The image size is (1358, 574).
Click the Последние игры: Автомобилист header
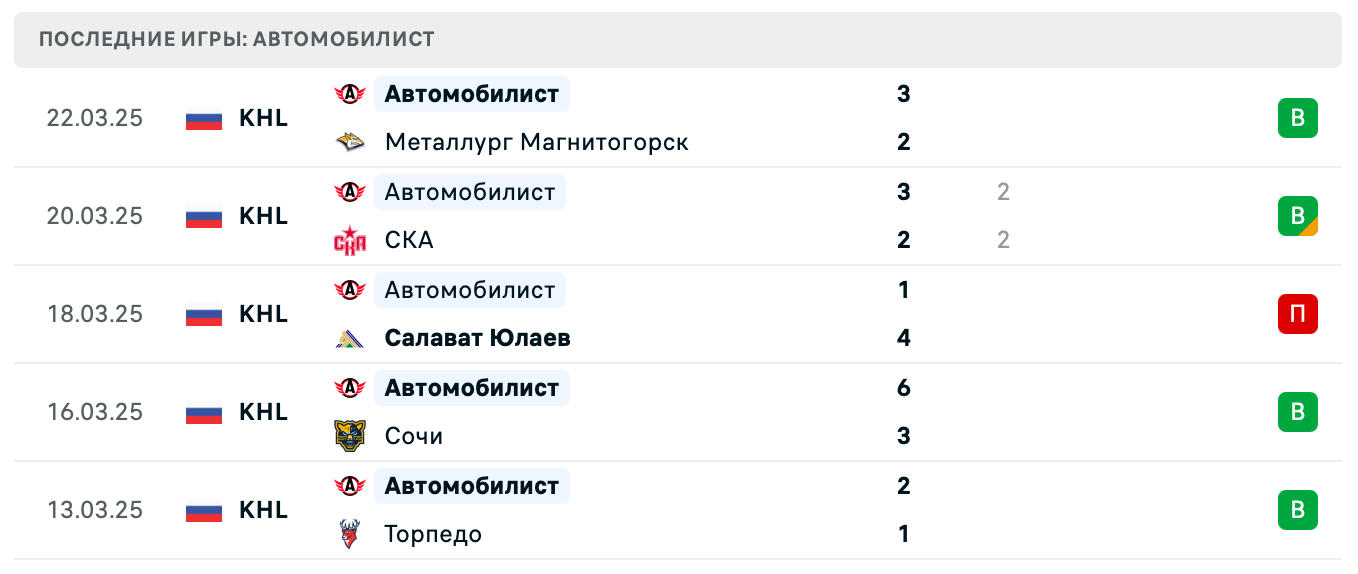237,40
